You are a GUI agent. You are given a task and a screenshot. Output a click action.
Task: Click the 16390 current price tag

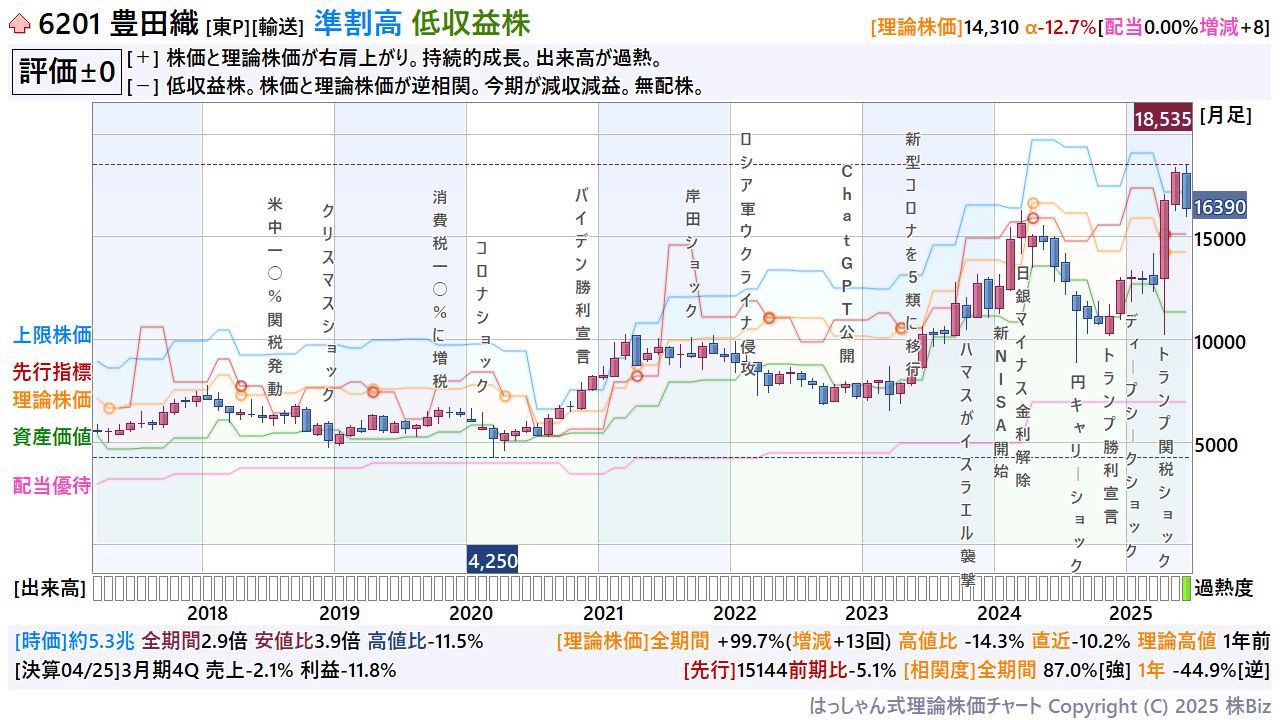(x=1219, y=207)
